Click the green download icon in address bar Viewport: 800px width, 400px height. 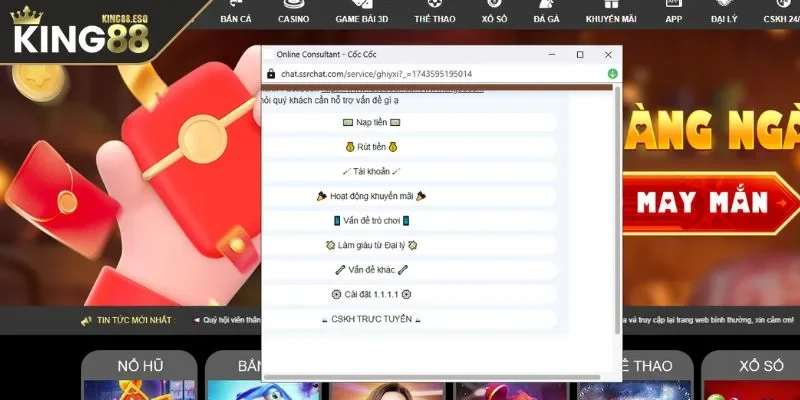pyautogui.click(x=613, y=74)
